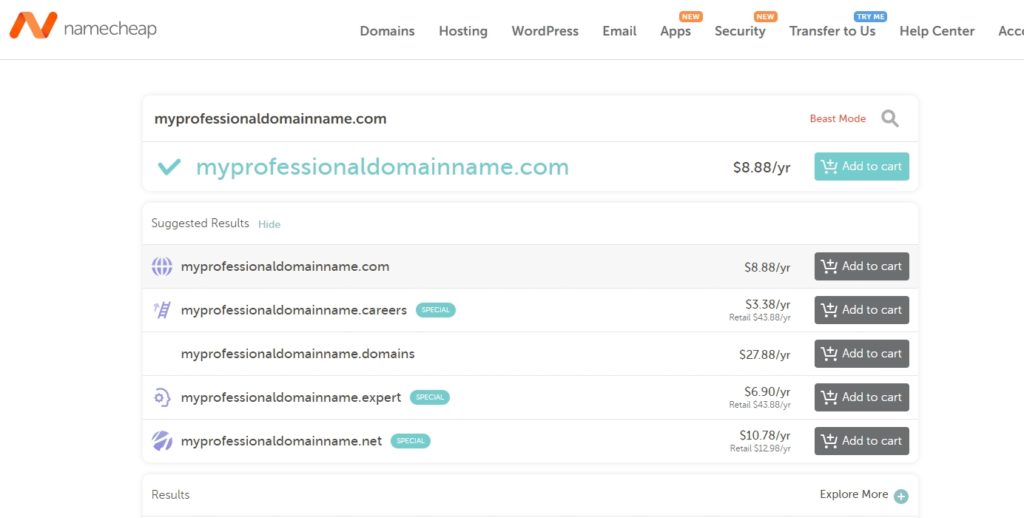Go to Transfer to Us

coord(832,31)
